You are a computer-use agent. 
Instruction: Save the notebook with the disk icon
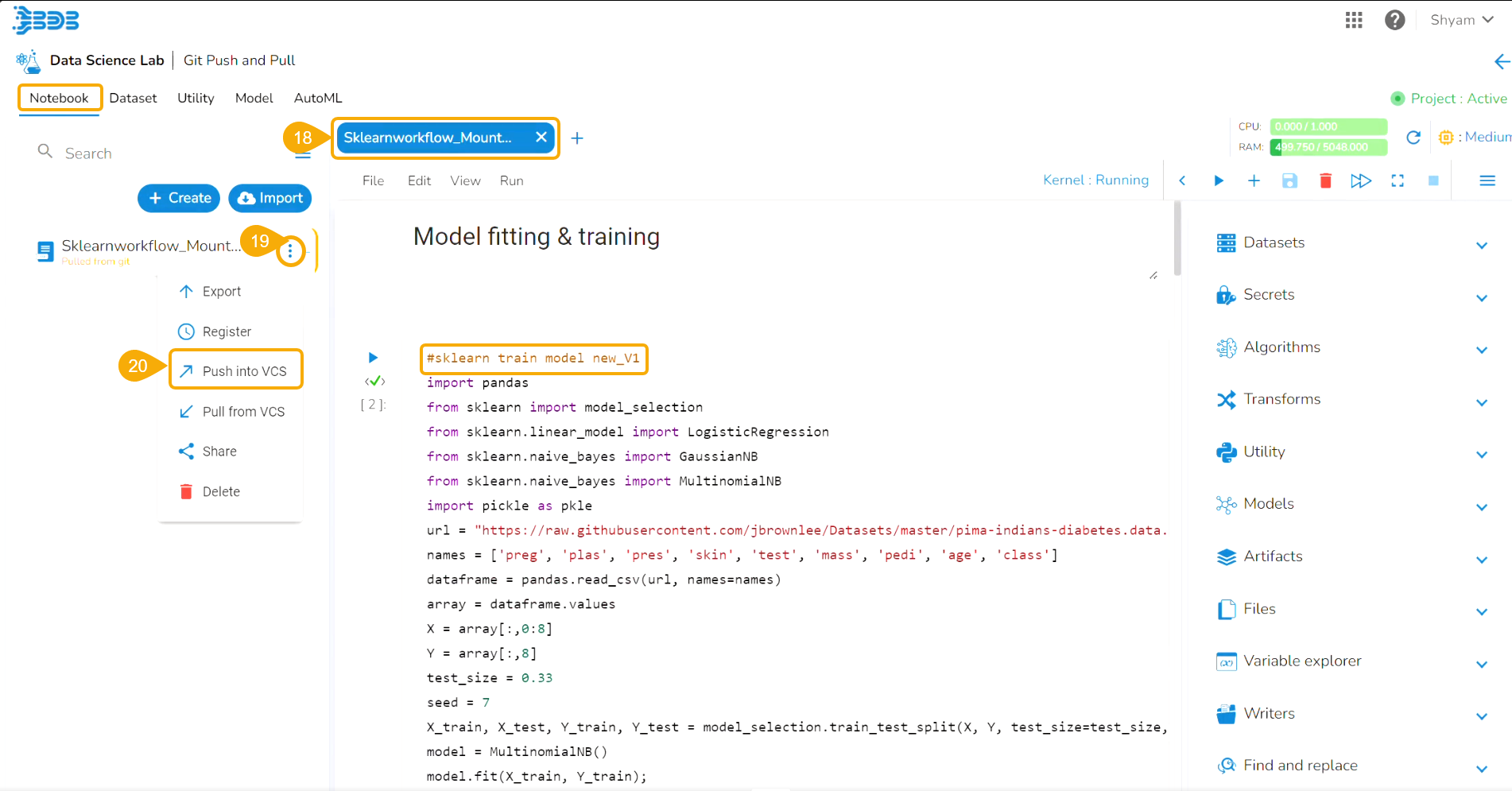pyautogui.click(x=1289, y=180)
